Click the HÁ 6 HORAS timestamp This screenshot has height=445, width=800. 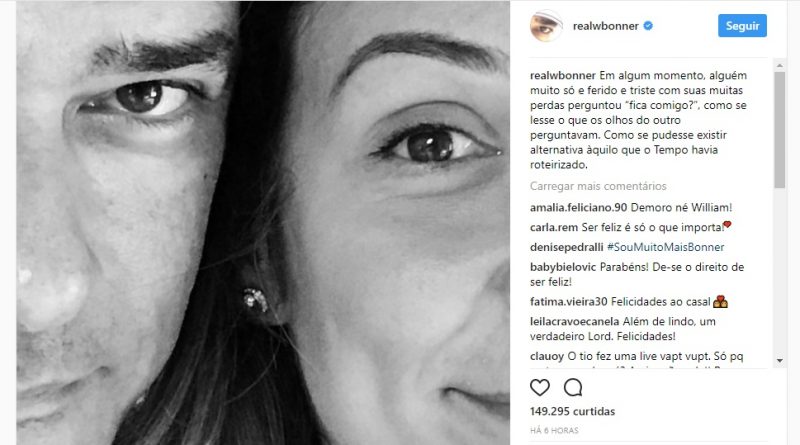554,430
